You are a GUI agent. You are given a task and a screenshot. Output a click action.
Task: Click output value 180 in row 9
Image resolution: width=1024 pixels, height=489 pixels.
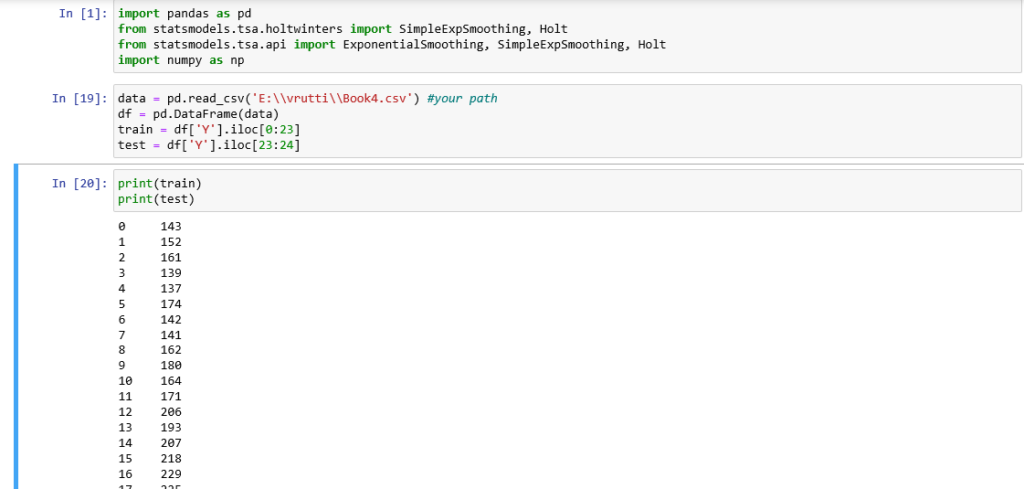click(x=170, y=366)
